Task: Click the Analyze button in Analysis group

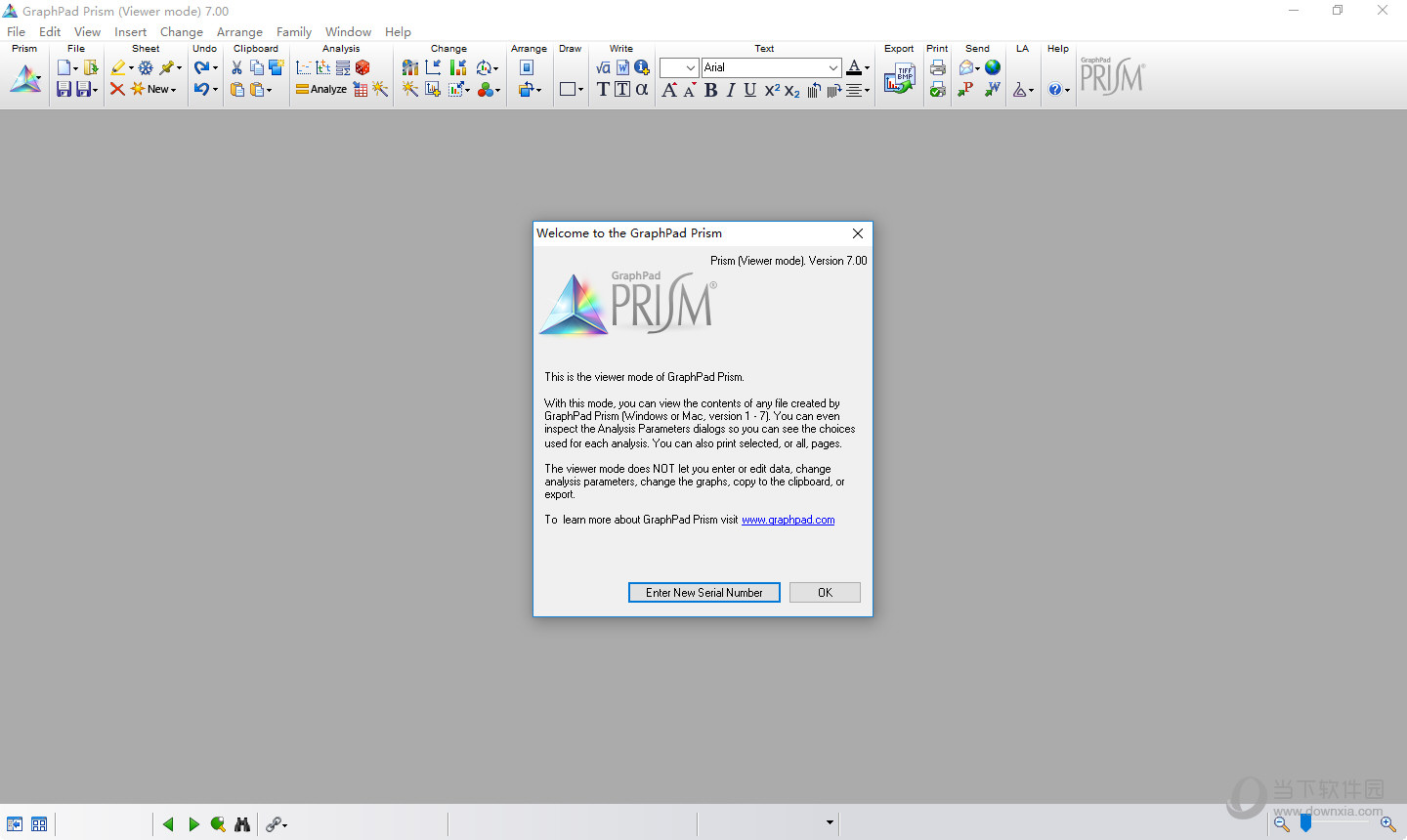Action: click(x=321, y=89)
